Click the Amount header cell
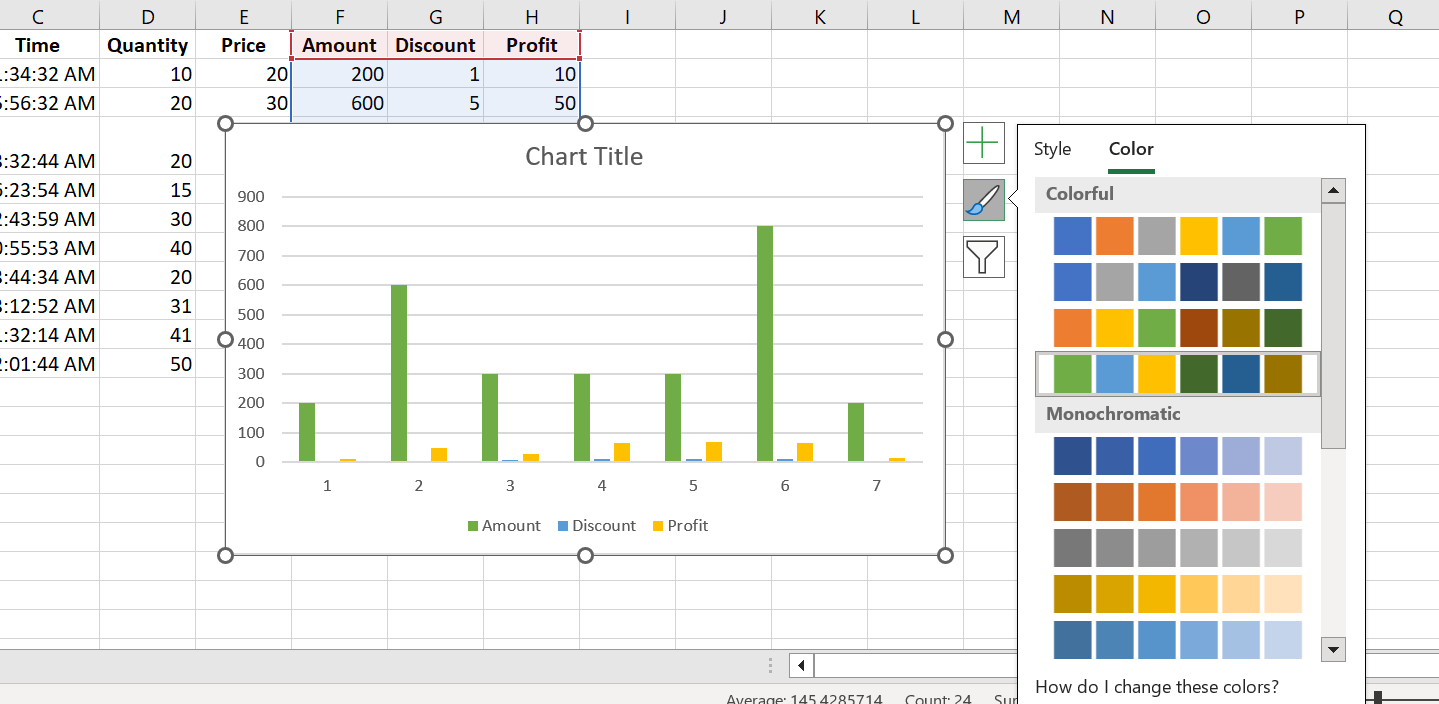 tap(339, 45)
